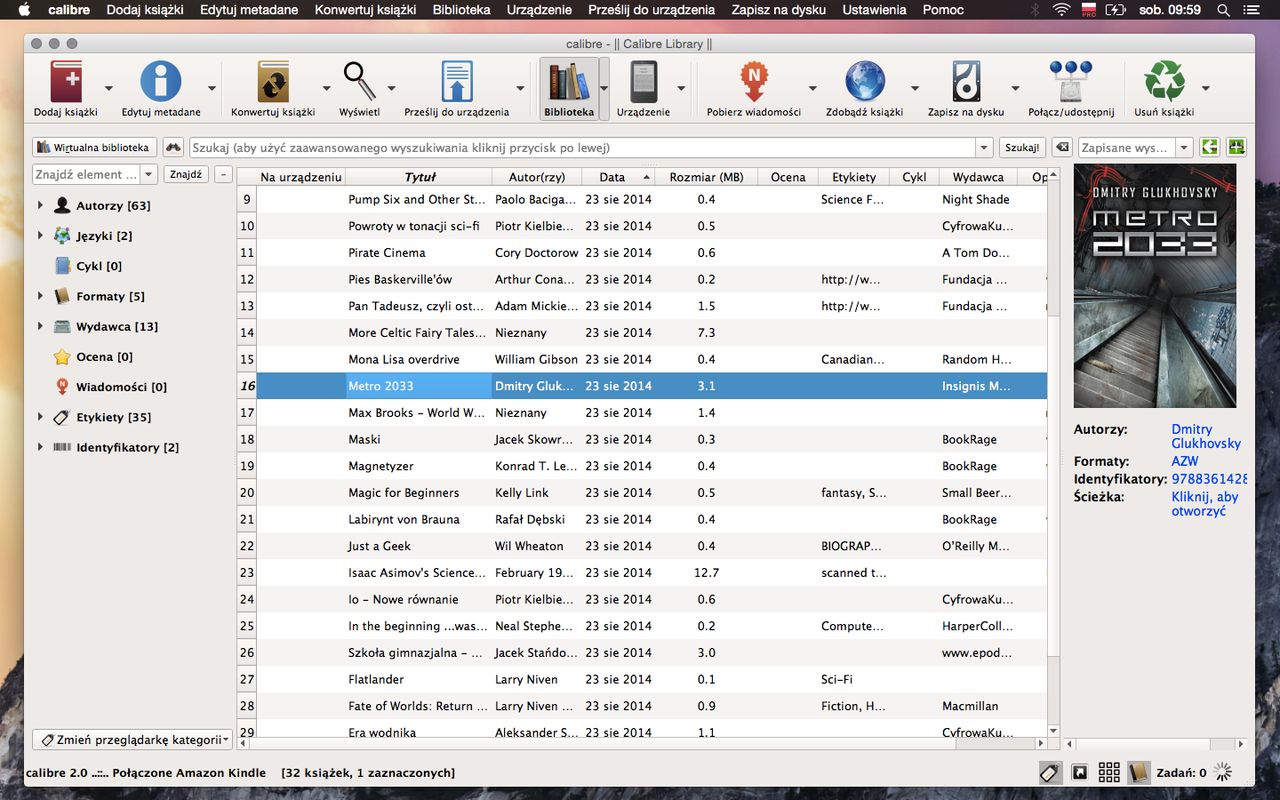Open the Ustawienia menu

(873, 10)
